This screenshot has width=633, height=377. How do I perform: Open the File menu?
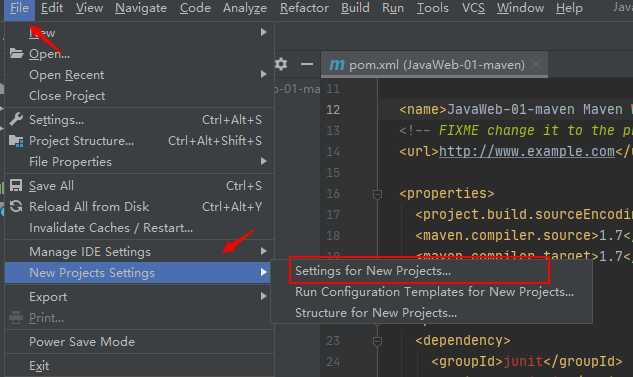pos(19,8)
